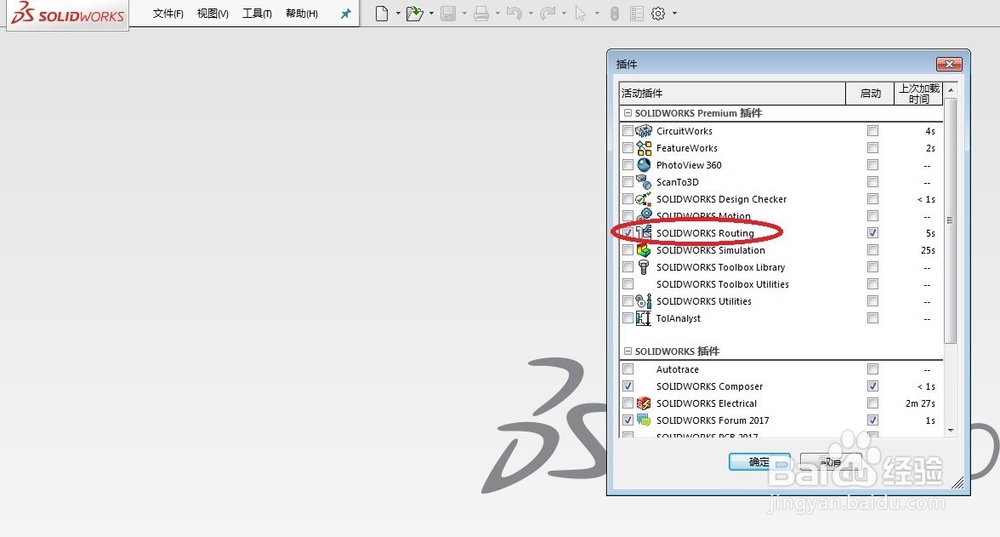Tick the Autotrace active add-in checkbox
Viewport: 1000px width, 537px height.
[x=628, y=369]
